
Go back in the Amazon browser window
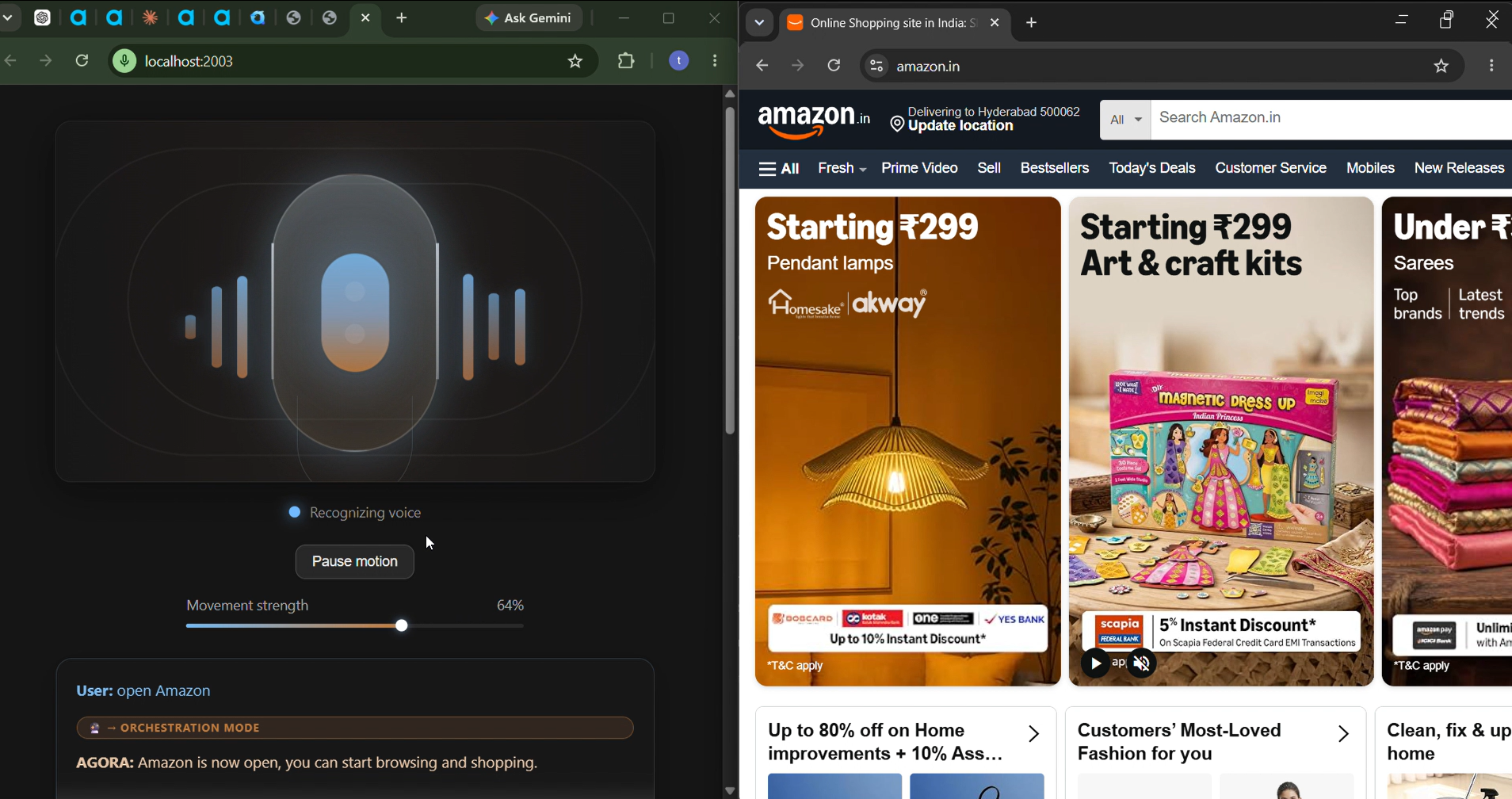point(762,67)
